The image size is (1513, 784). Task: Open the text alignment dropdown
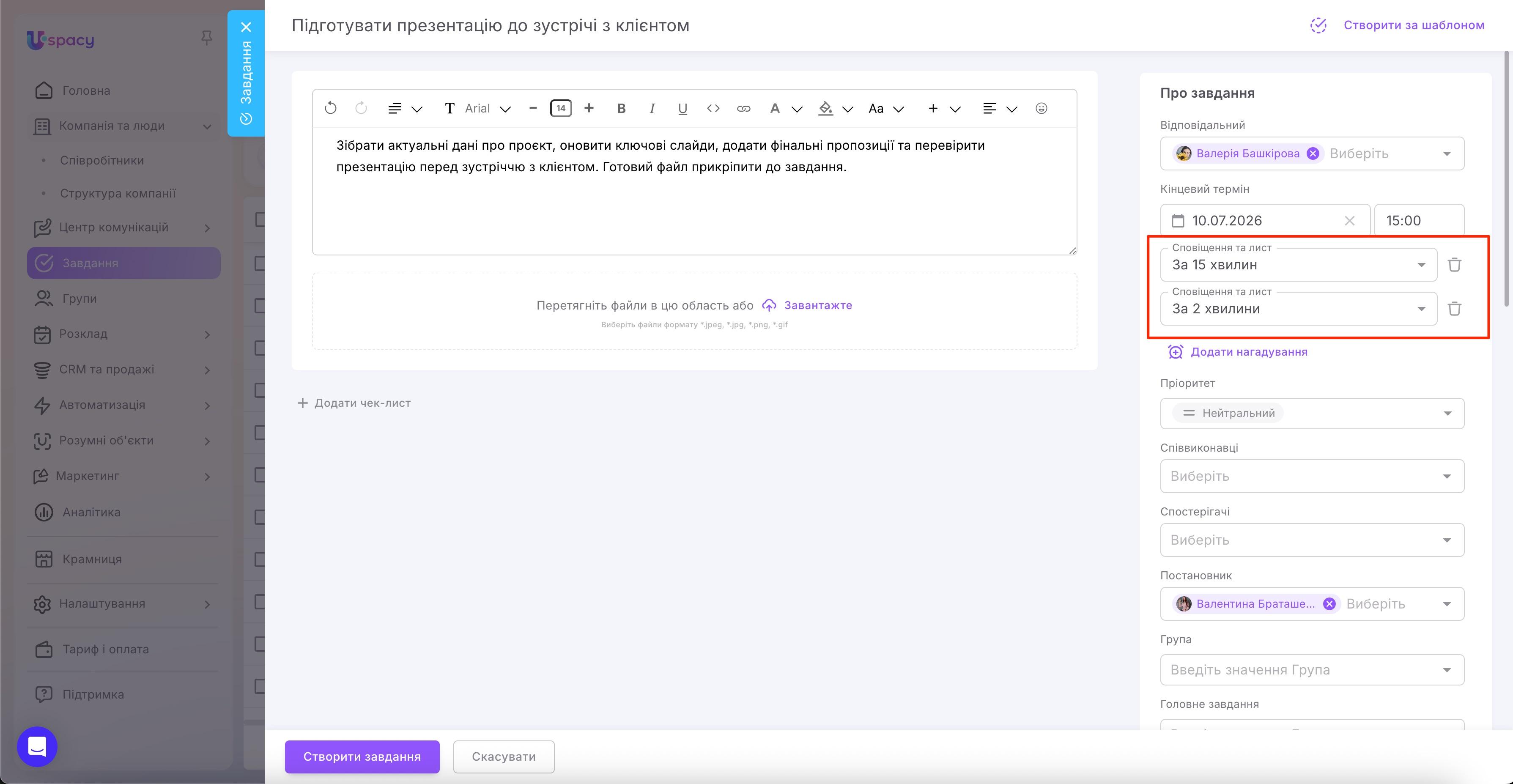[x=1000, y=109]
